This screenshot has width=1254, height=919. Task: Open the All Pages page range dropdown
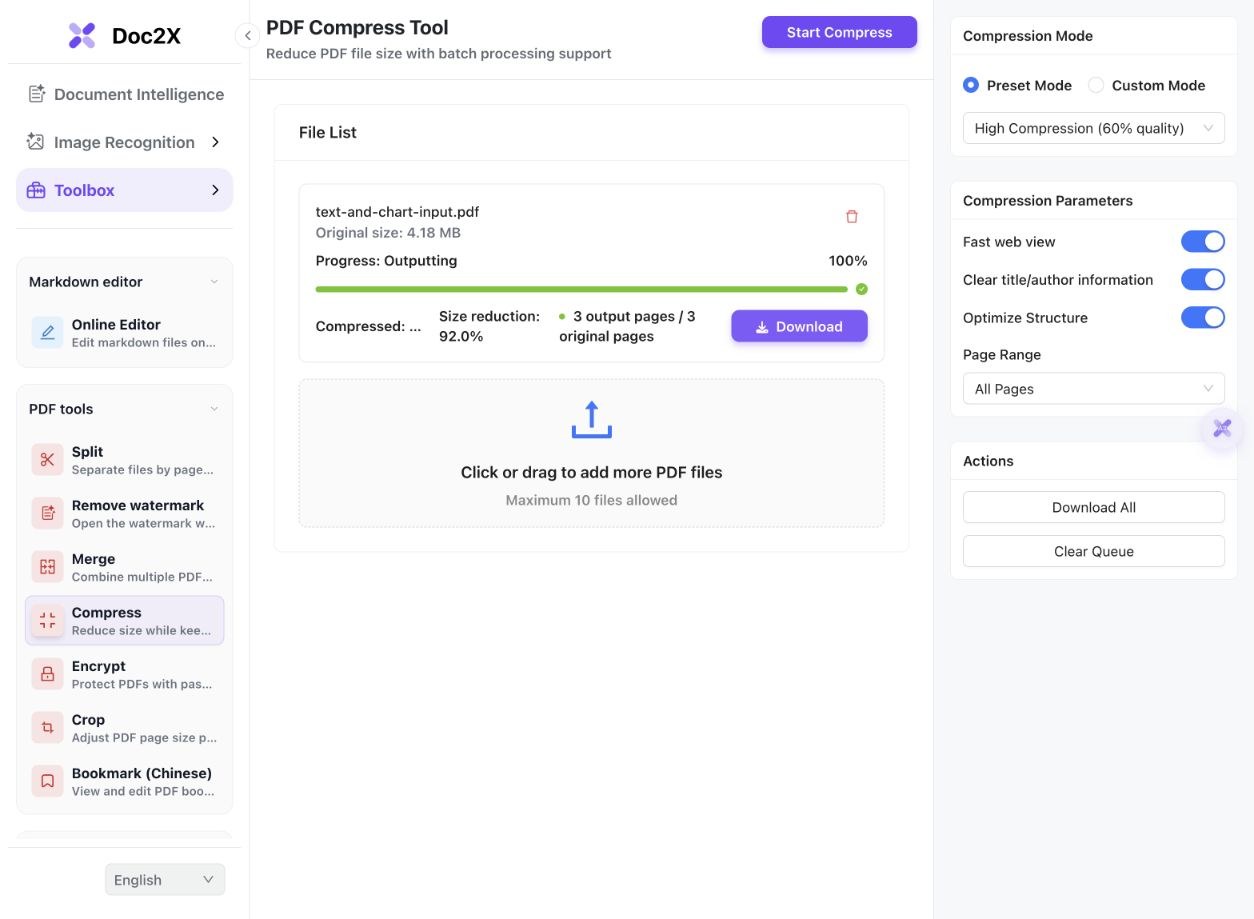[x=1094, y=389]
